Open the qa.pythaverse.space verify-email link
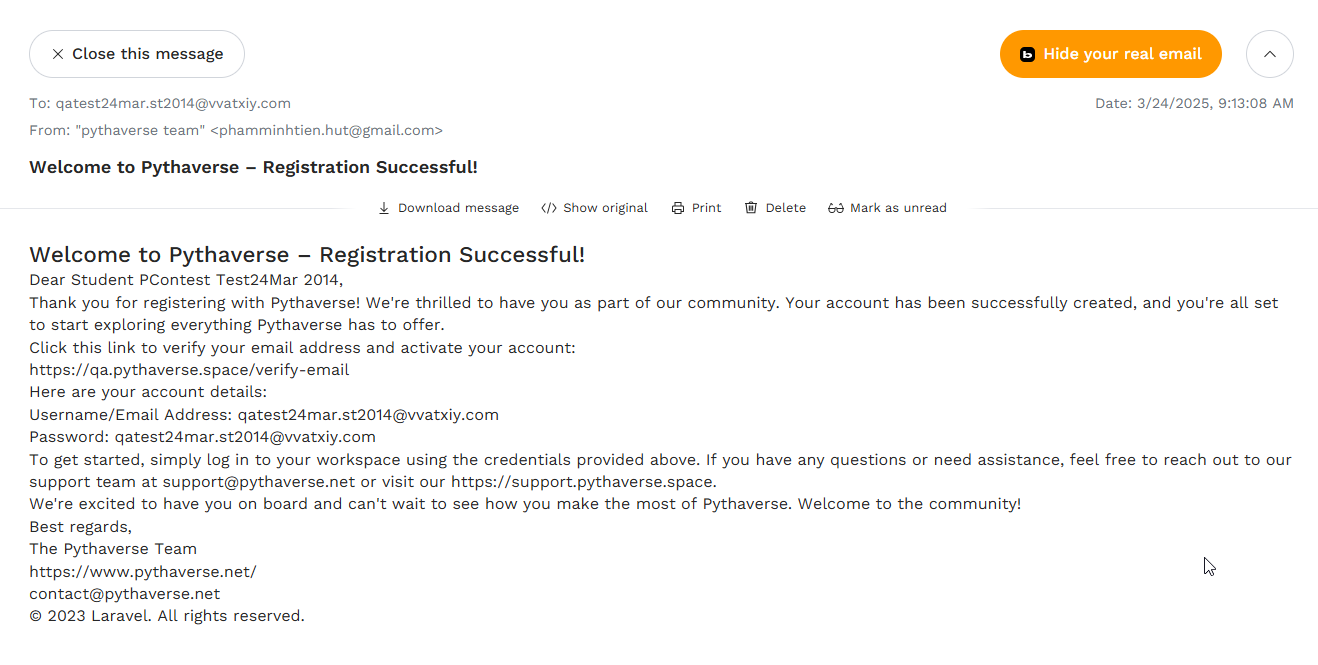Screen dimensions: 1318x665 [189, 370]
